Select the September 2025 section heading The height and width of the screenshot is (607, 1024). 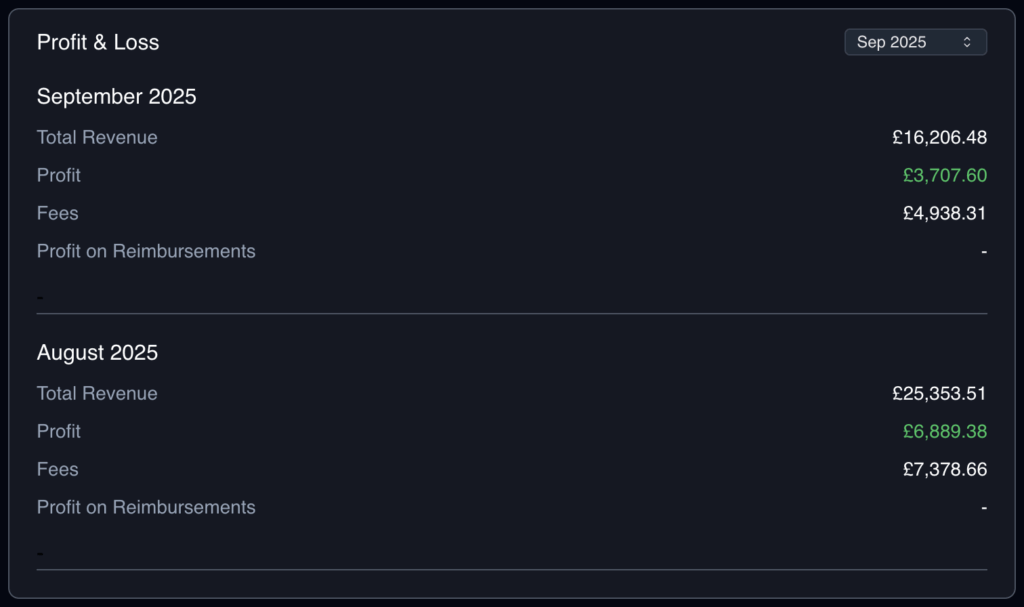click(x=117, y=97)
